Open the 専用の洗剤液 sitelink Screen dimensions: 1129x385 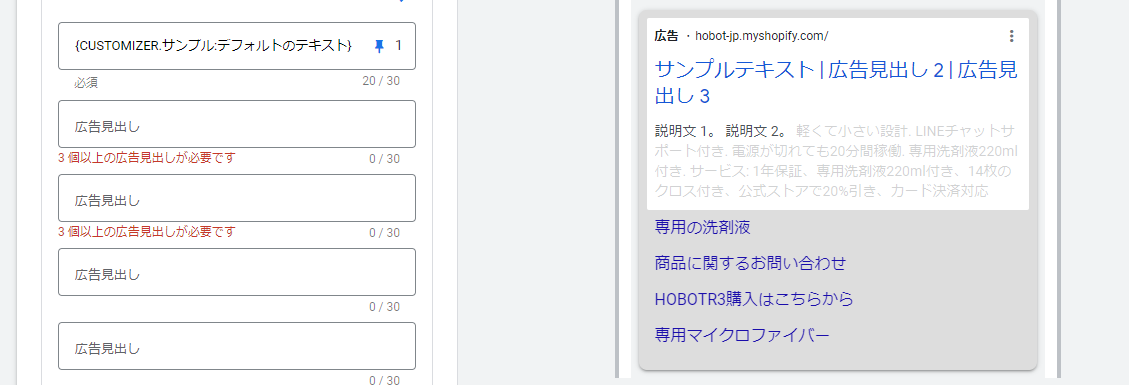point(703,228)
